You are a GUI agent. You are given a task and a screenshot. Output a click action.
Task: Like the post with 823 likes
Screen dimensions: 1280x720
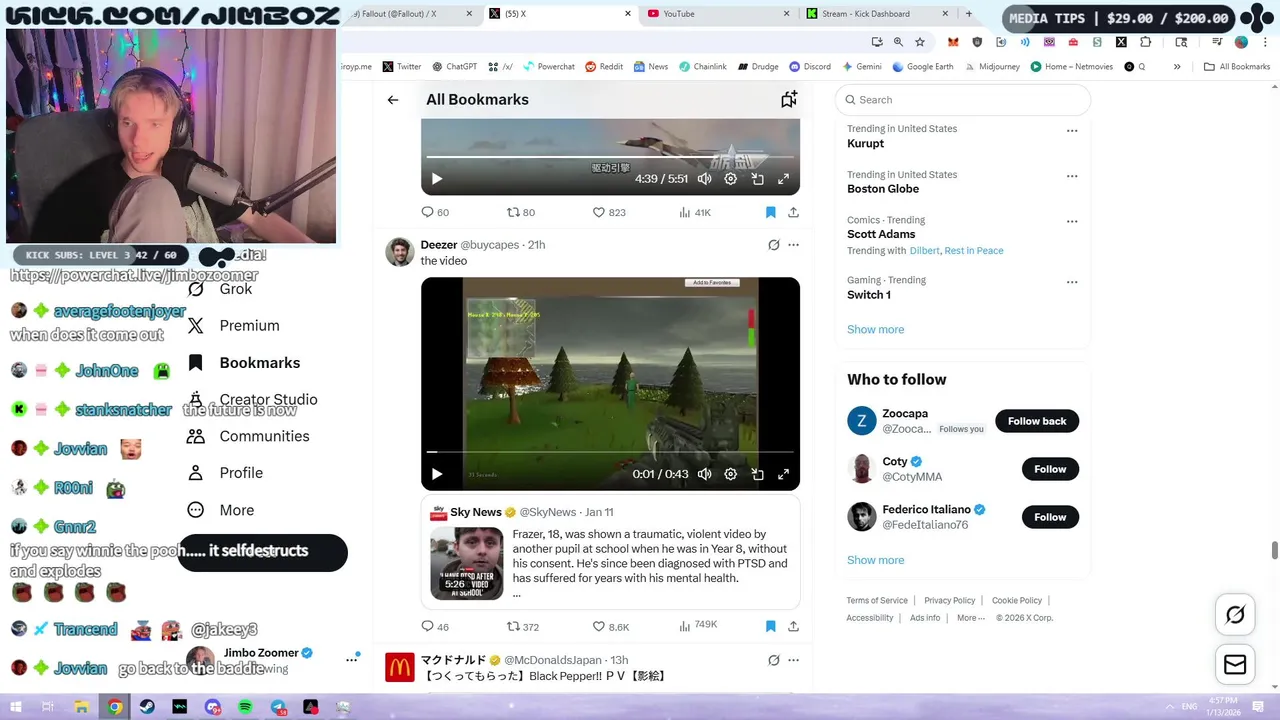click(x=609, y=212)
